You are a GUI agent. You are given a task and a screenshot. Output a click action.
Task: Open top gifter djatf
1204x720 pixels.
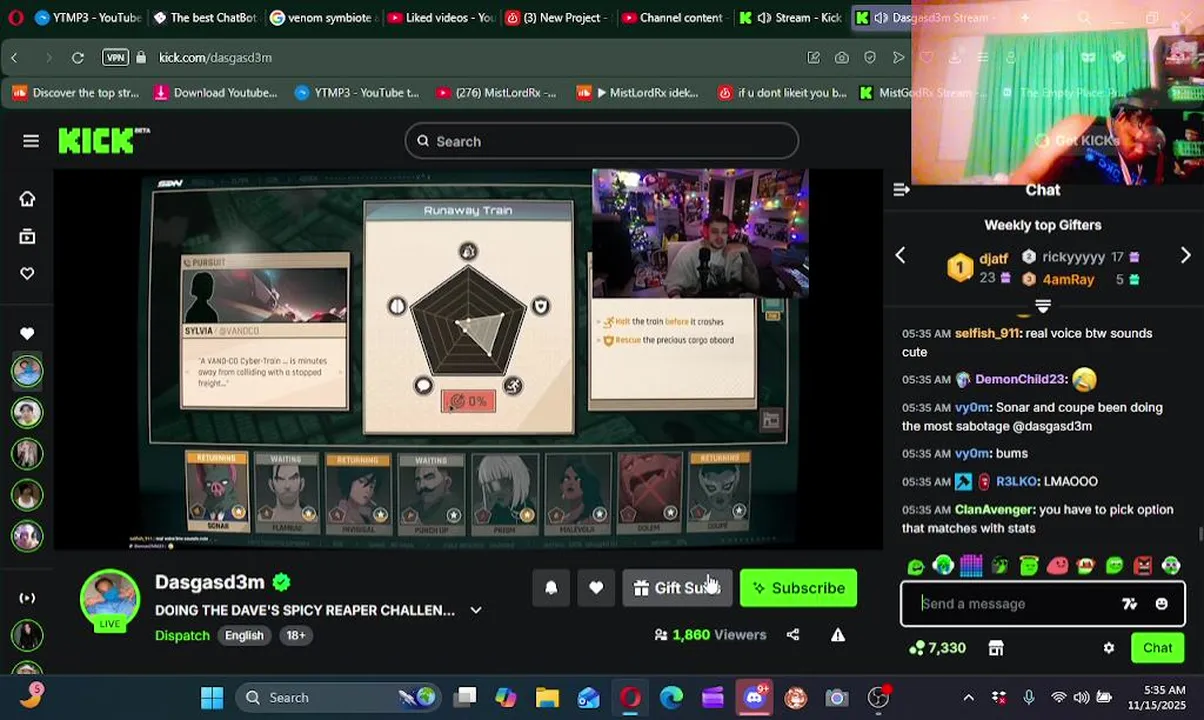coord(994,258)
